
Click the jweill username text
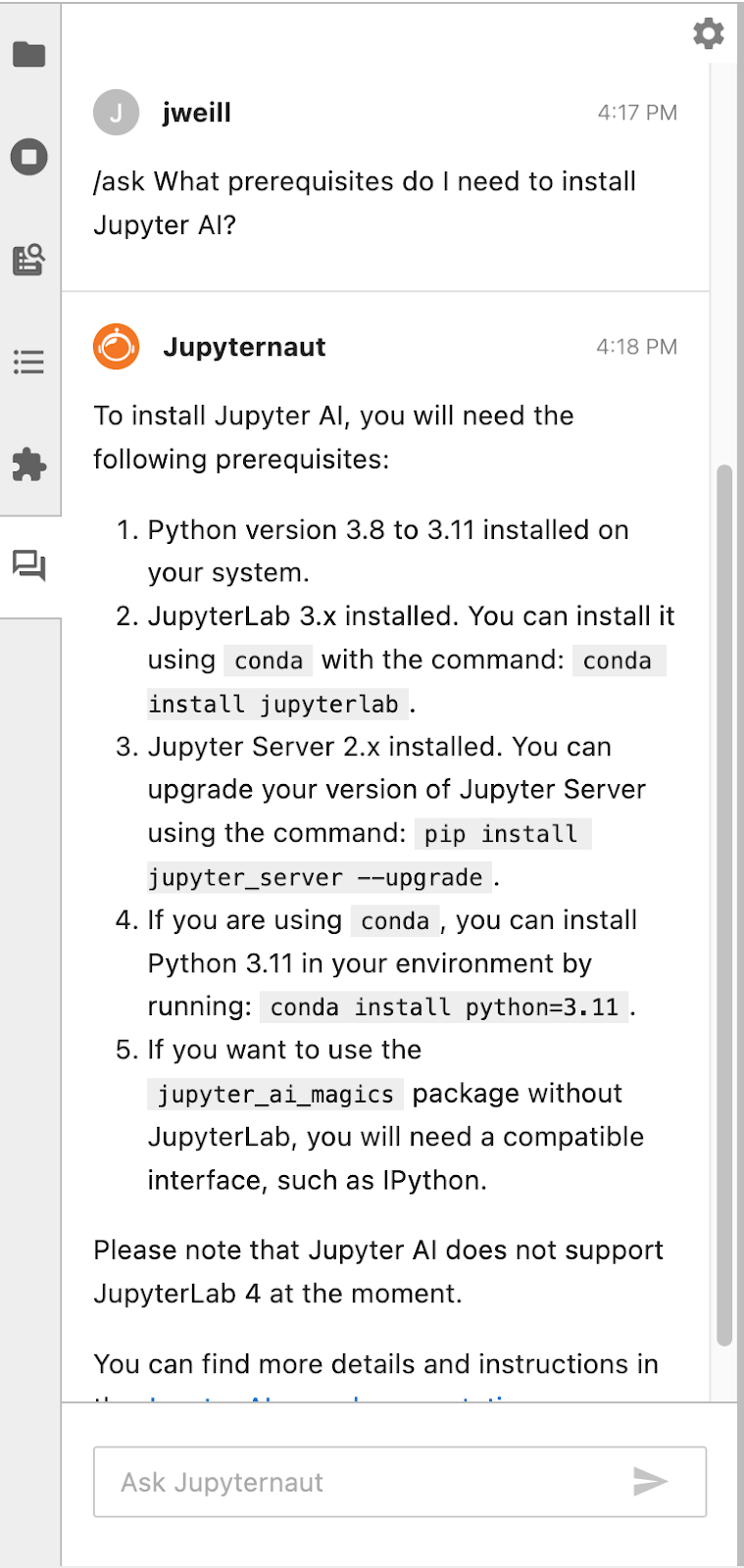click(x=196, y=113)
